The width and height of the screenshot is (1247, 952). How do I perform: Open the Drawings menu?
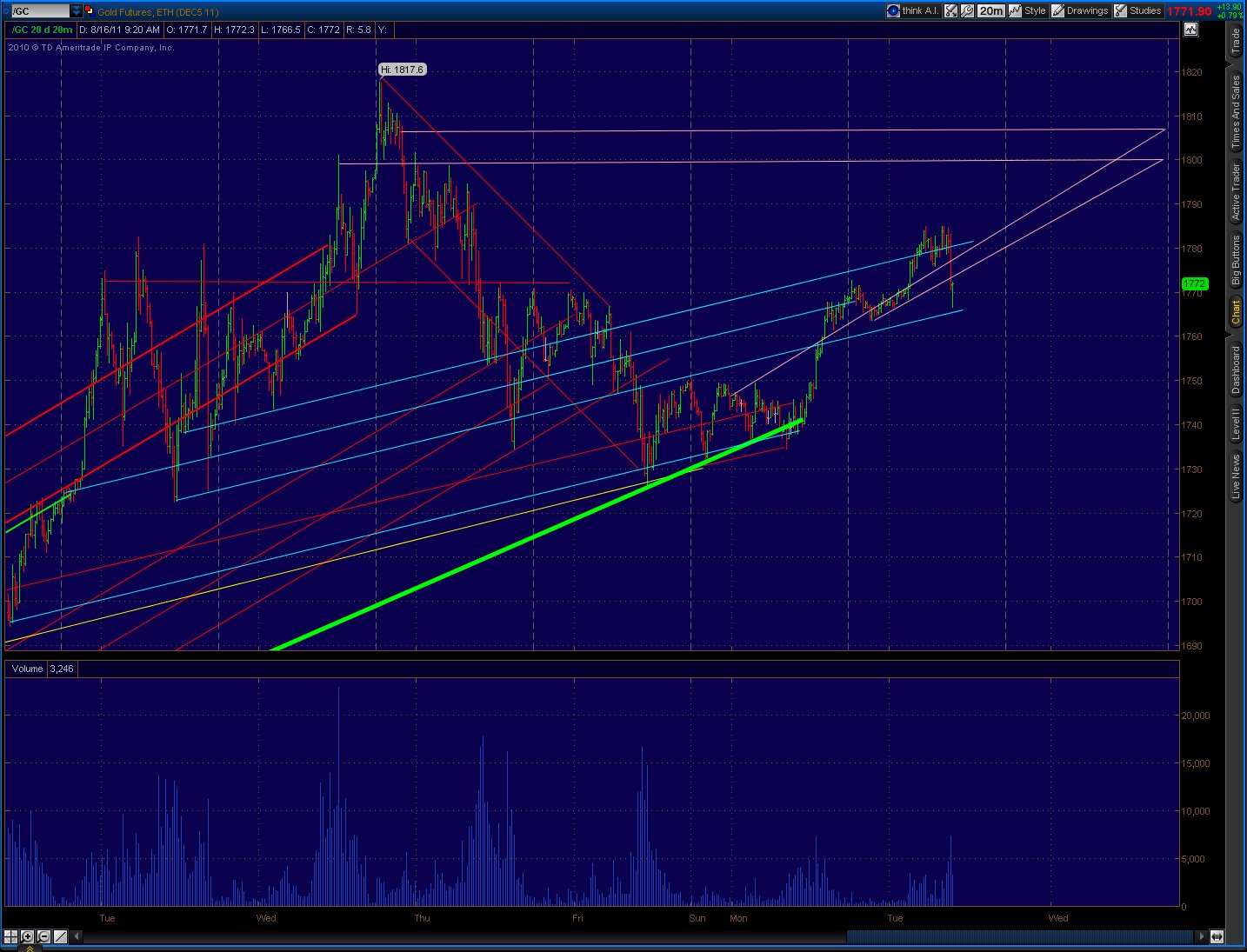[1080, 10]
